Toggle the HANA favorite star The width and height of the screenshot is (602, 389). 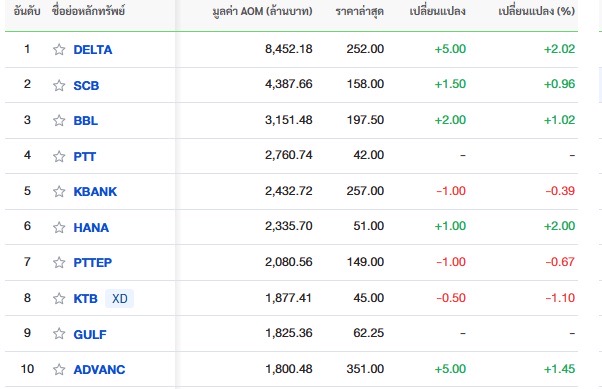59,227
